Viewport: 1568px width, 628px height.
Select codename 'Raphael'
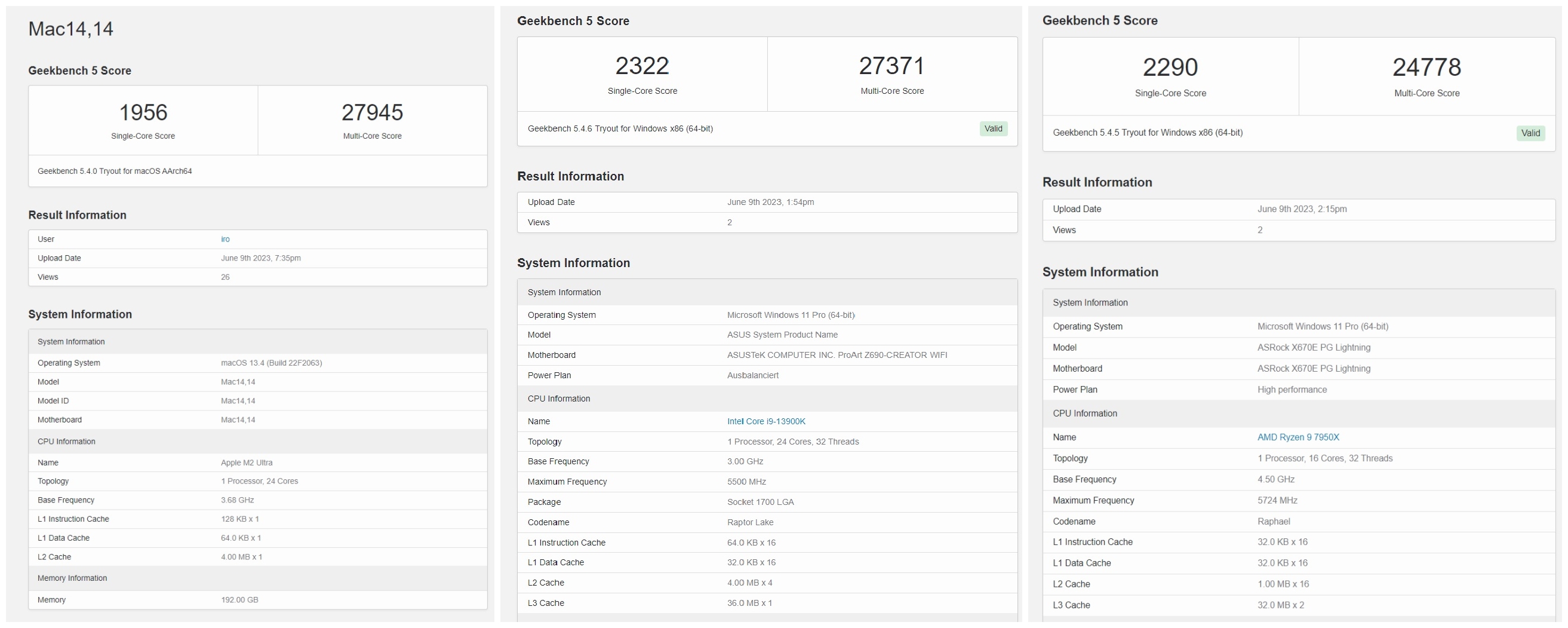1274,522
